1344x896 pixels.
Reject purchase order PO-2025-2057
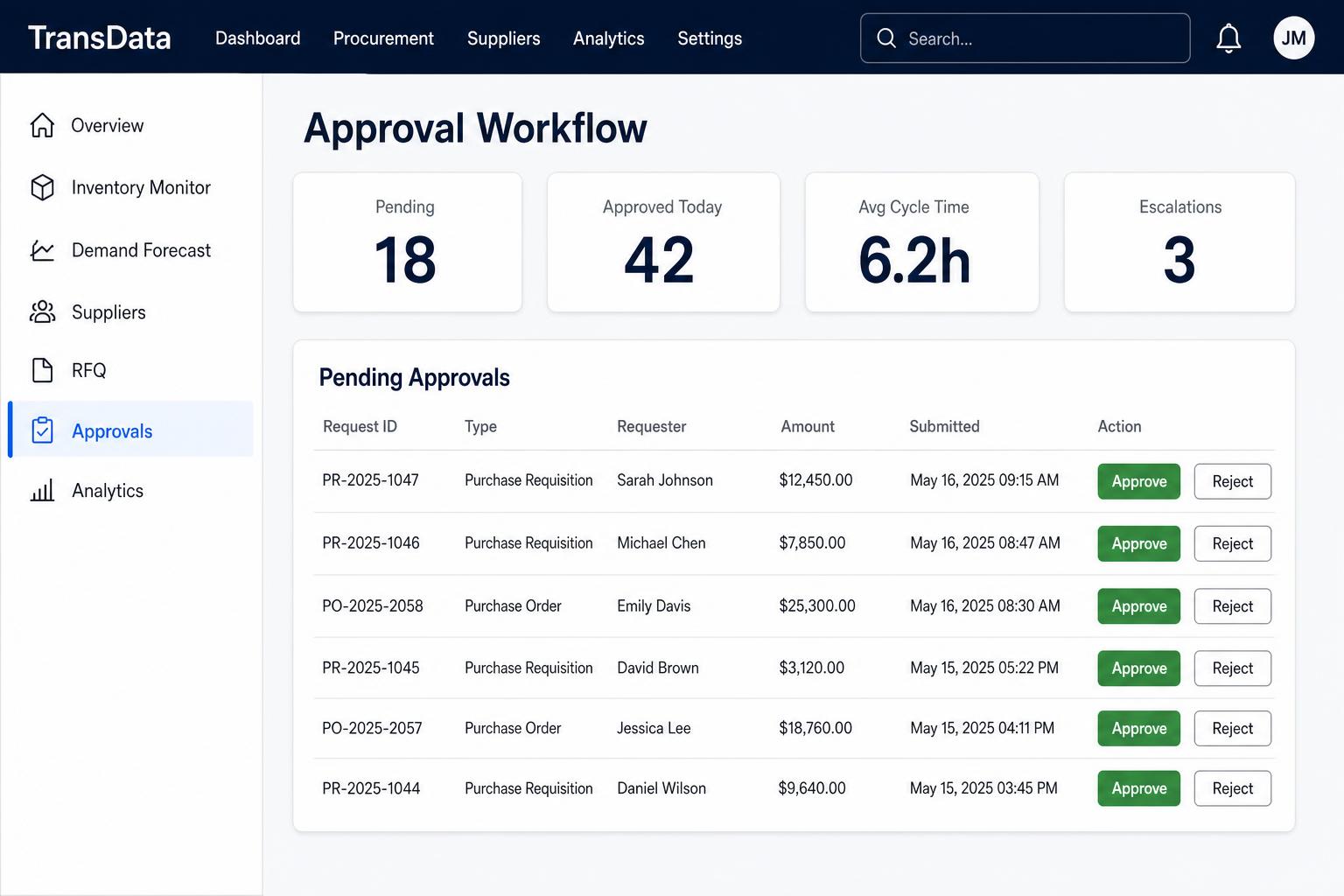tap(1232, 728)
